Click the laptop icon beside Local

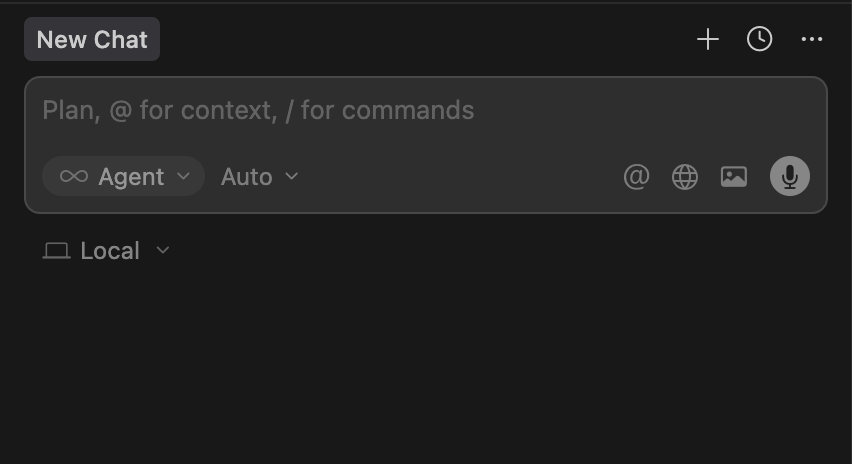56,251
